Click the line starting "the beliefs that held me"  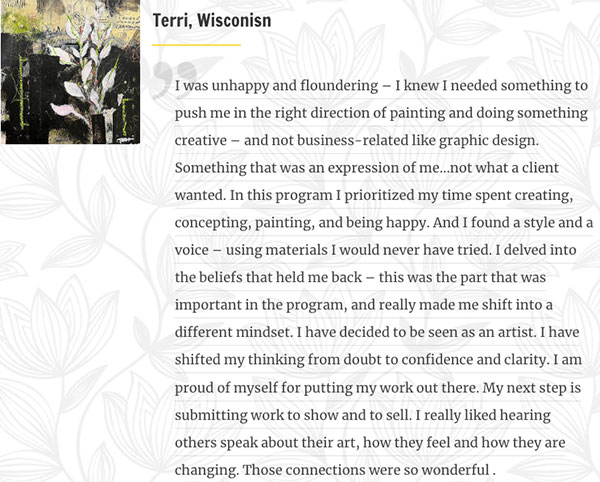(x=360, y=277)
